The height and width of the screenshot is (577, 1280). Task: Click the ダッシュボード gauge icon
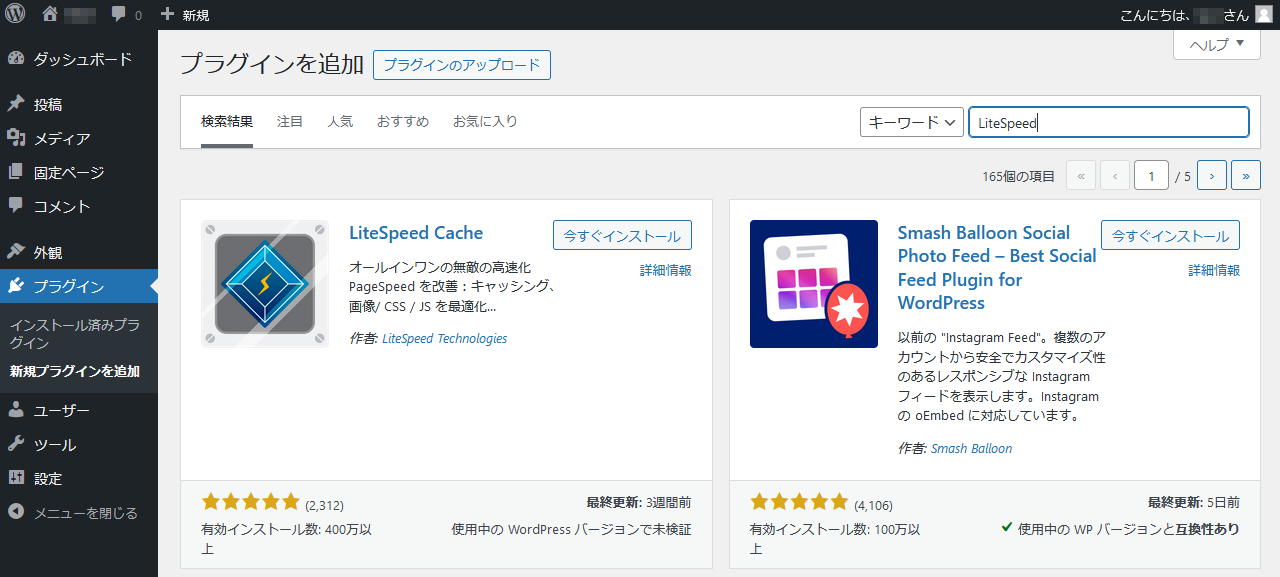click(x=15, y=59)
